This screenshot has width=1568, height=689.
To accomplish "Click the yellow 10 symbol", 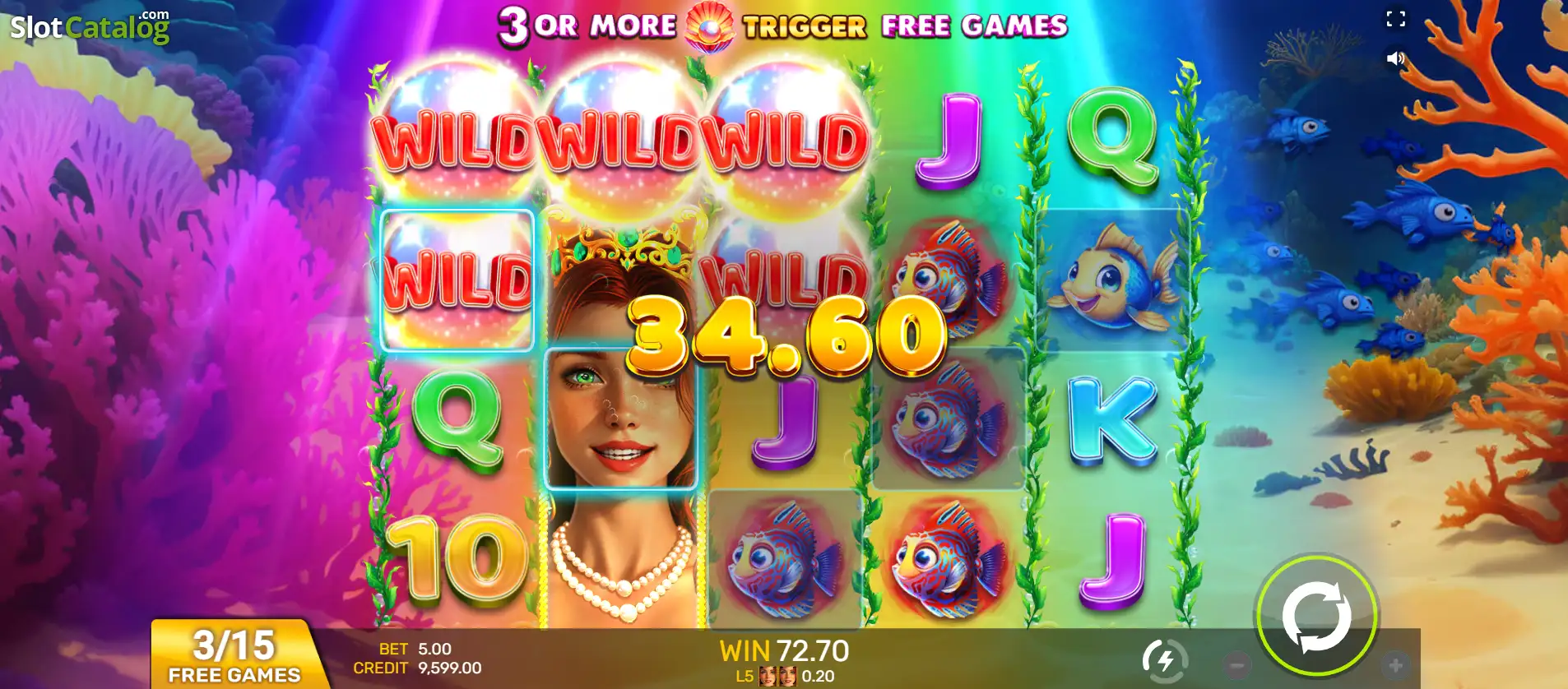I will (x=457, y=561).
